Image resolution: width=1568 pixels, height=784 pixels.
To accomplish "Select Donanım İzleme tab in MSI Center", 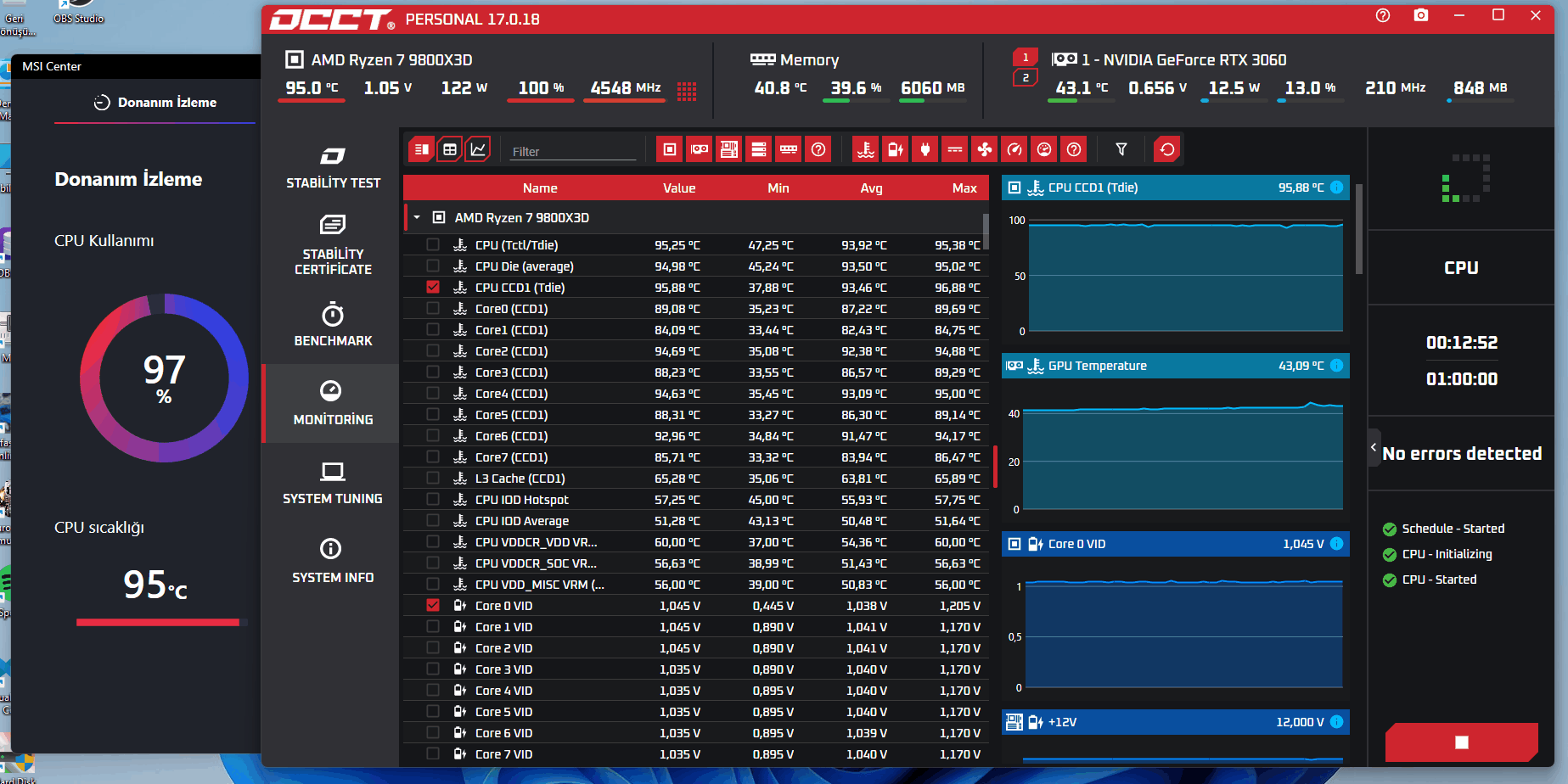I will [155, 103].
